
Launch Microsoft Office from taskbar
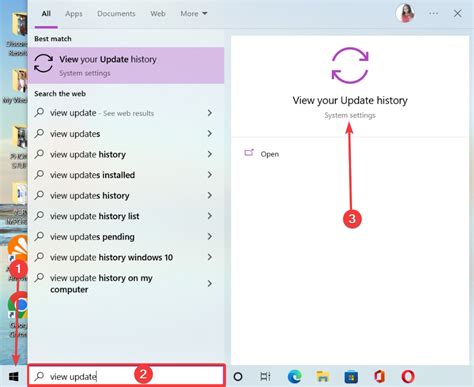pos(380,377)
